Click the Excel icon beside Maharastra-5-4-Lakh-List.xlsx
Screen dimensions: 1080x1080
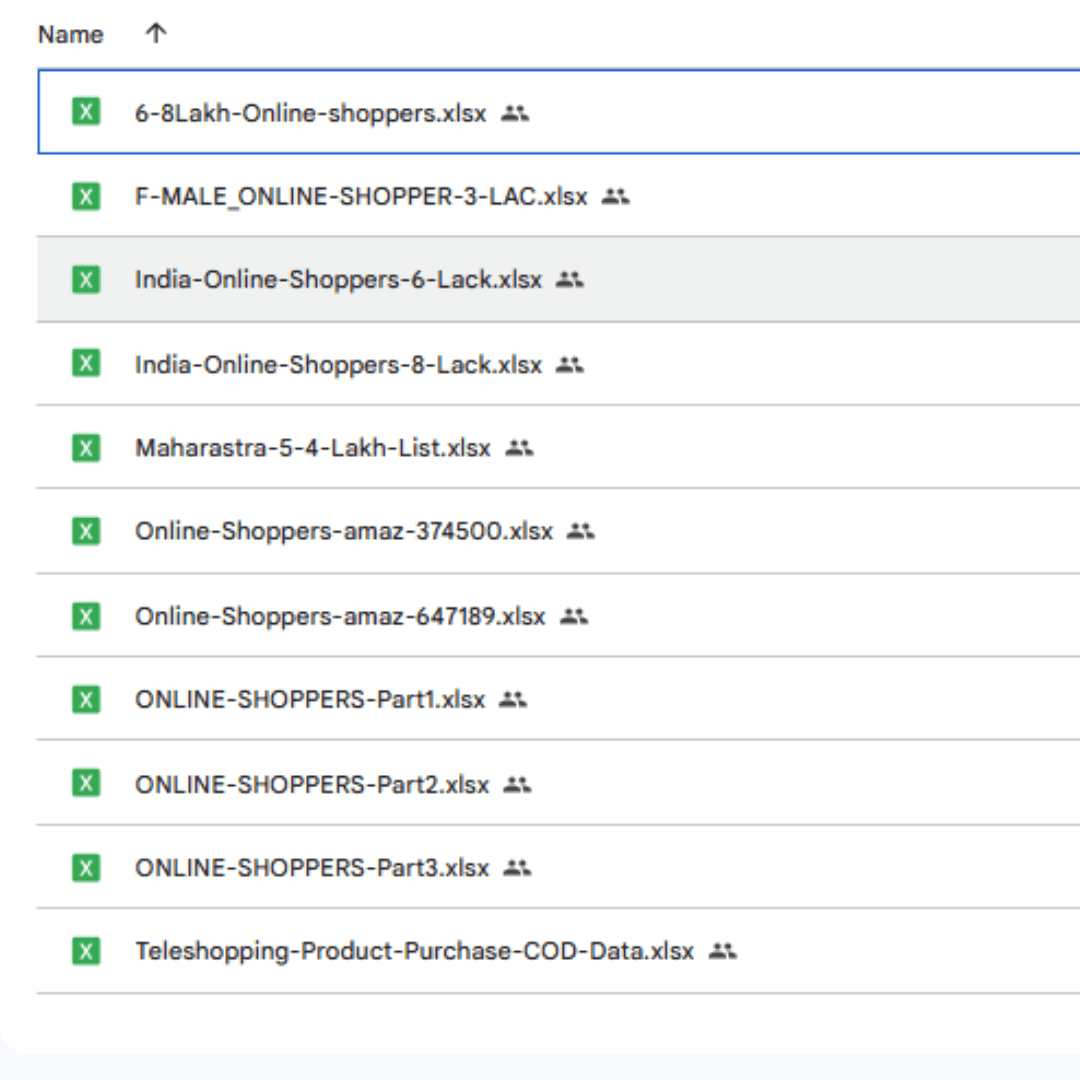pyautogui.click(x=86, y=448)
